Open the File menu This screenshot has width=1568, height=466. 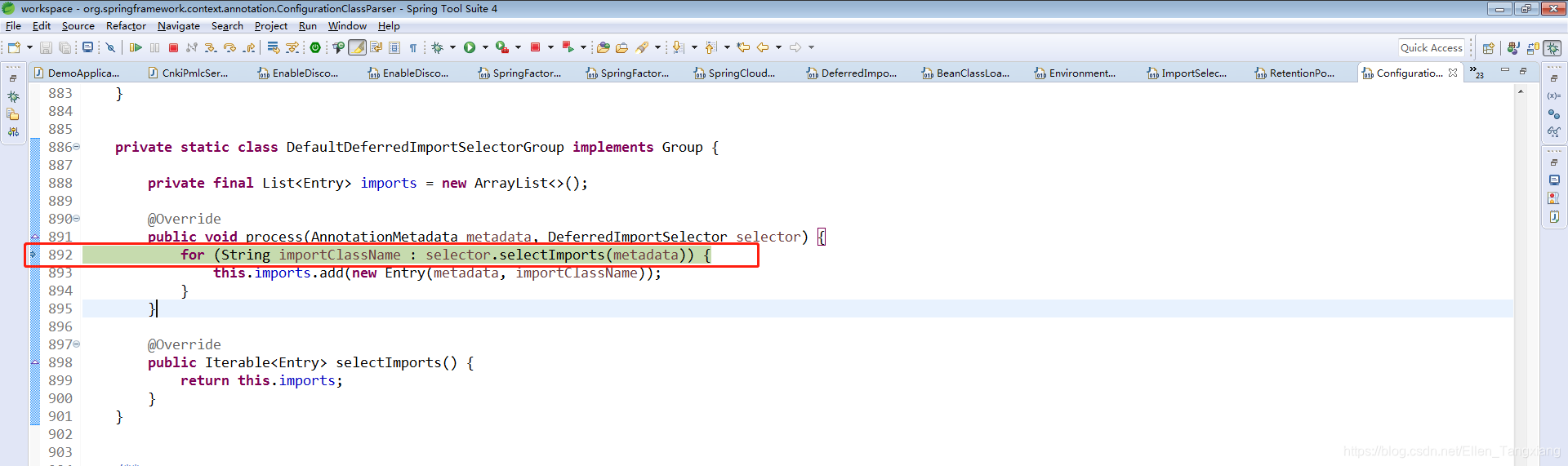[13, 26]
